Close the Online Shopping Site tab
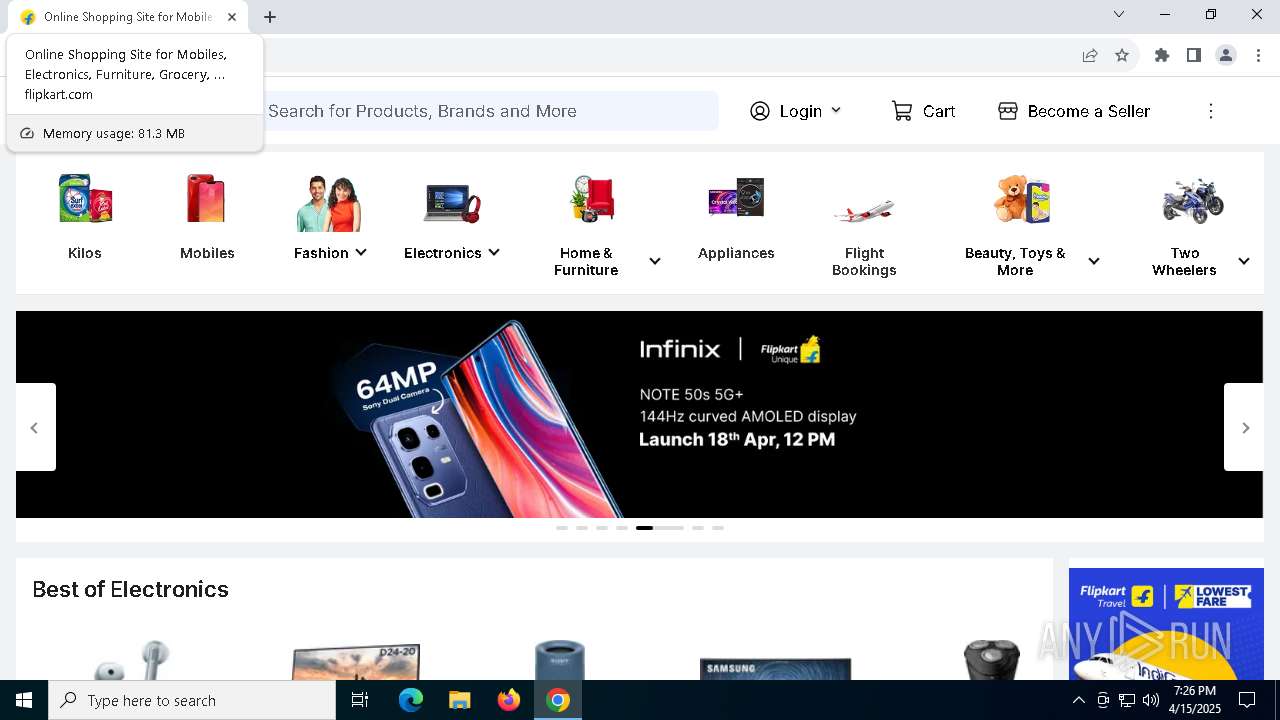1280x720 pixels. coord(232,17)
